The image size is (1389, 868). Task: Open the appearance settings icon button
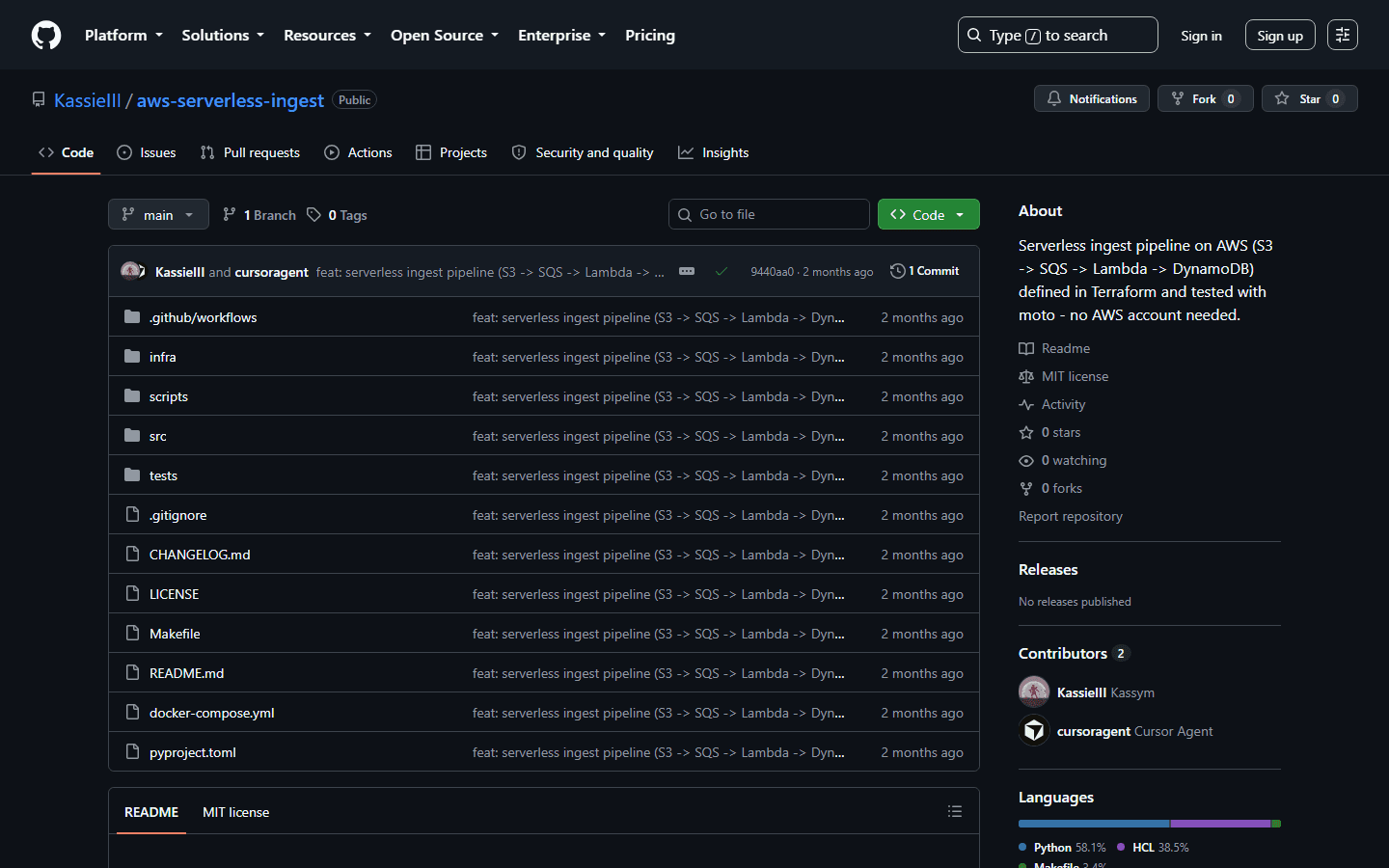click(1342, 35)
